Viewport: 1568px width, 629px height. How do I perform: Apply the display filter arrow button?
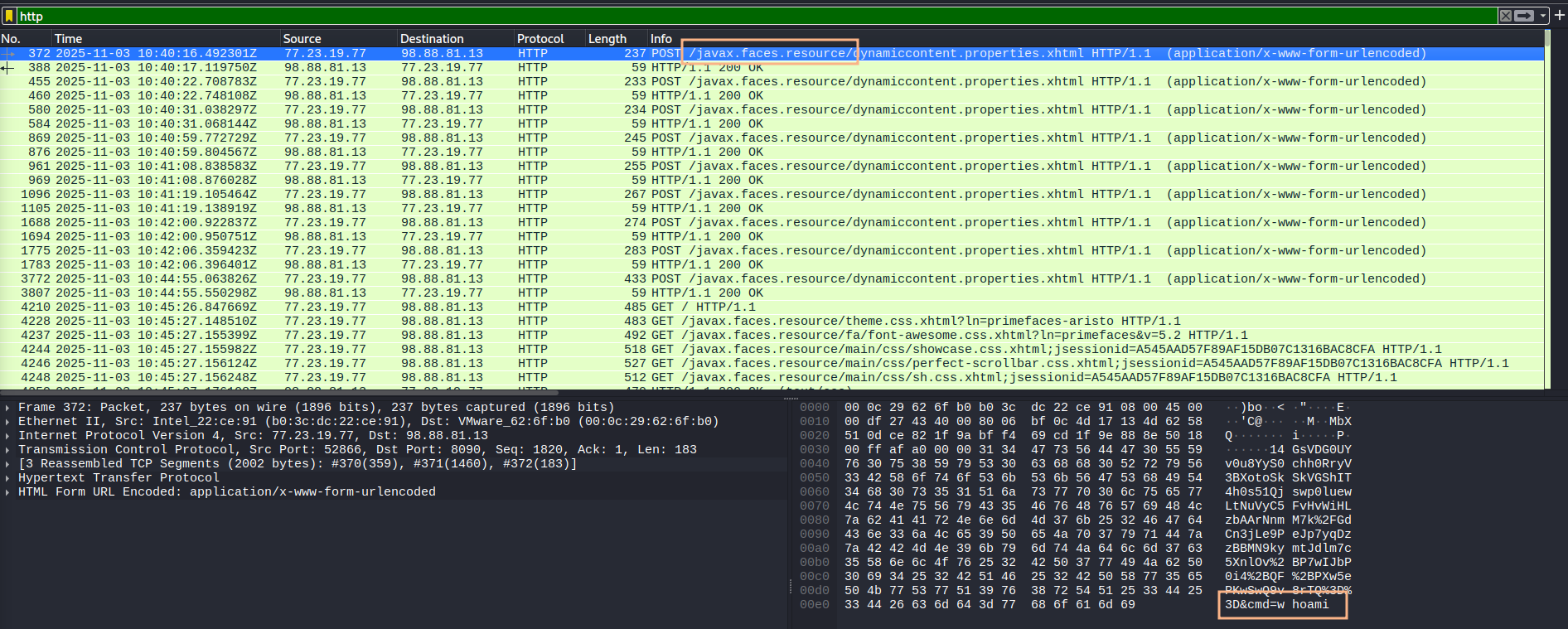(x=1524, y=16)
